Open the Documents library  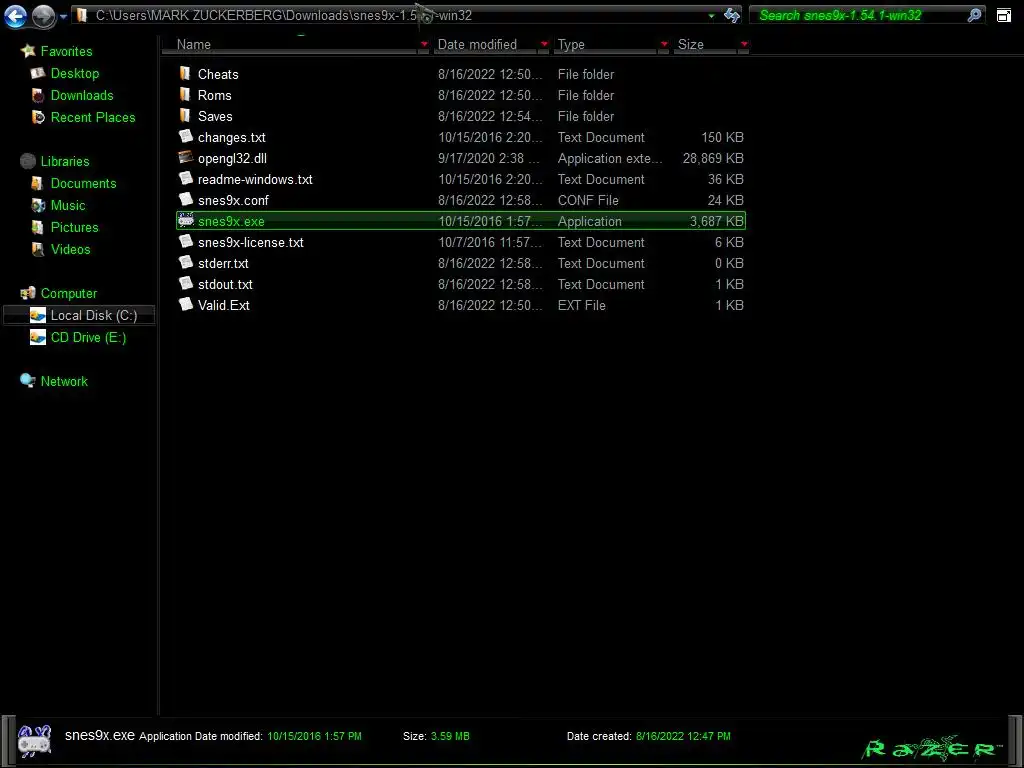coord(84,184)
